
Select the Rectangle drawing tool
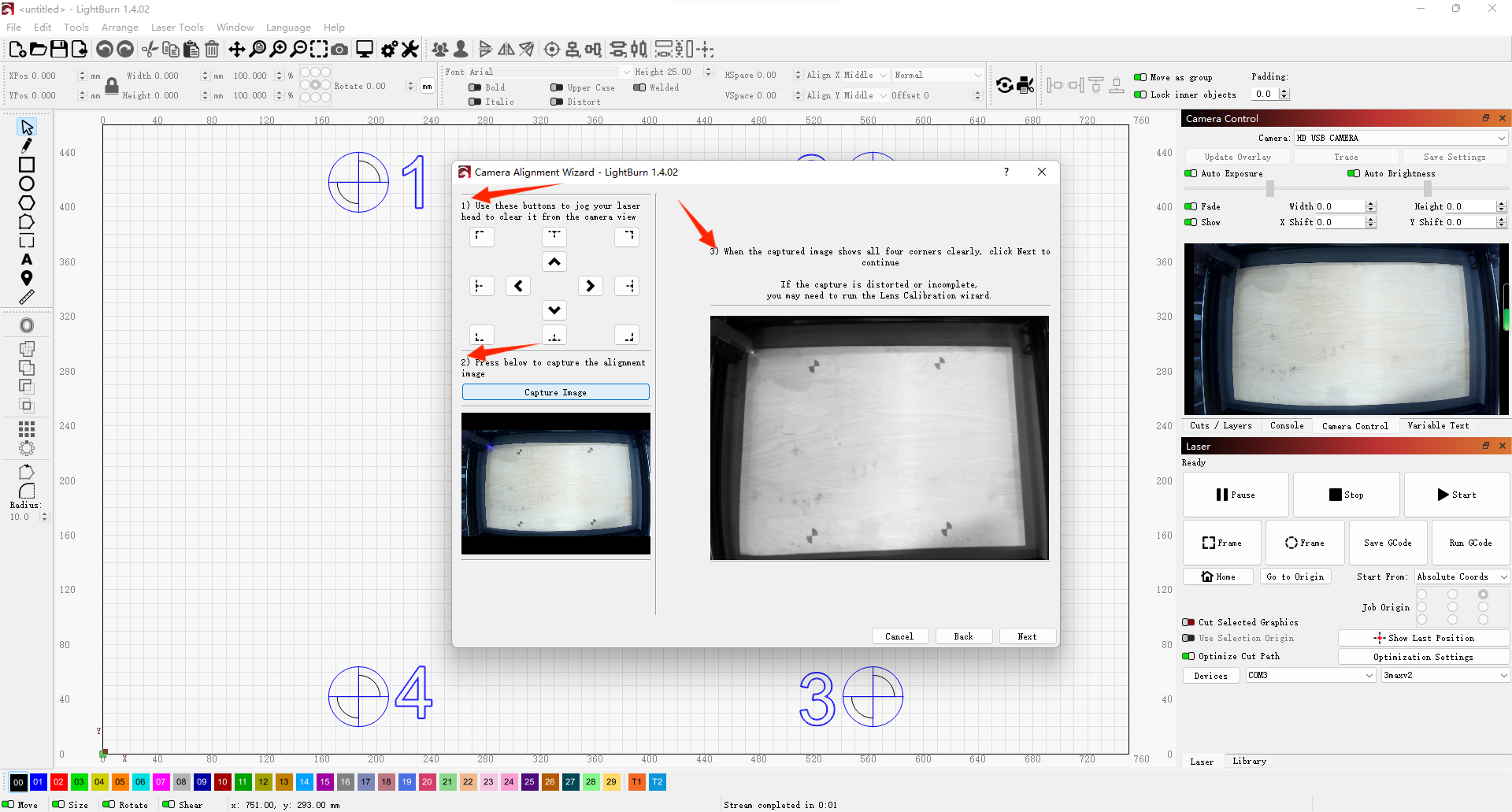coord(27,165)
